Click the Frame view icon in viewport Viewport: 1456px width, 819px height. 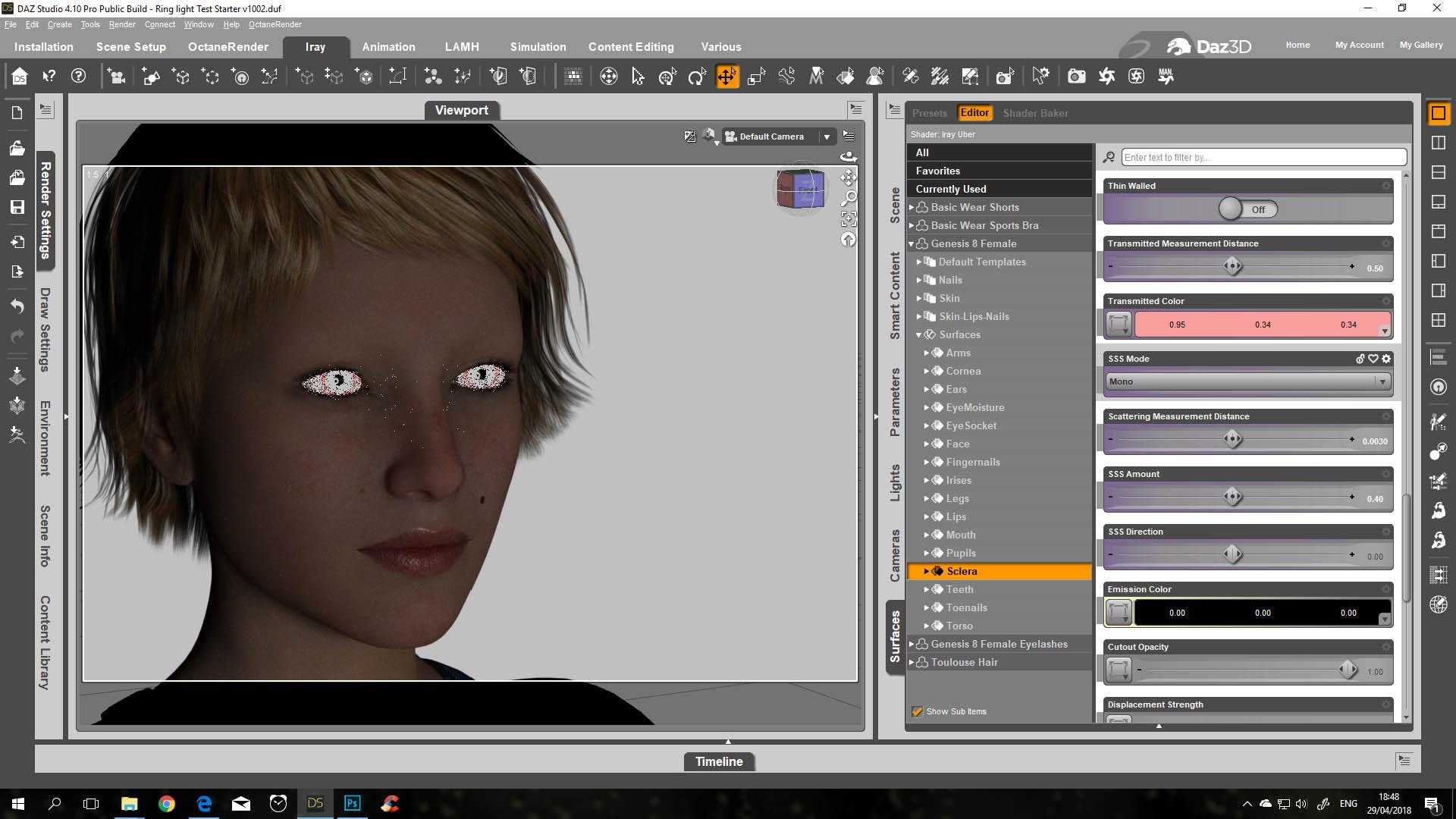tap(849, 219)
